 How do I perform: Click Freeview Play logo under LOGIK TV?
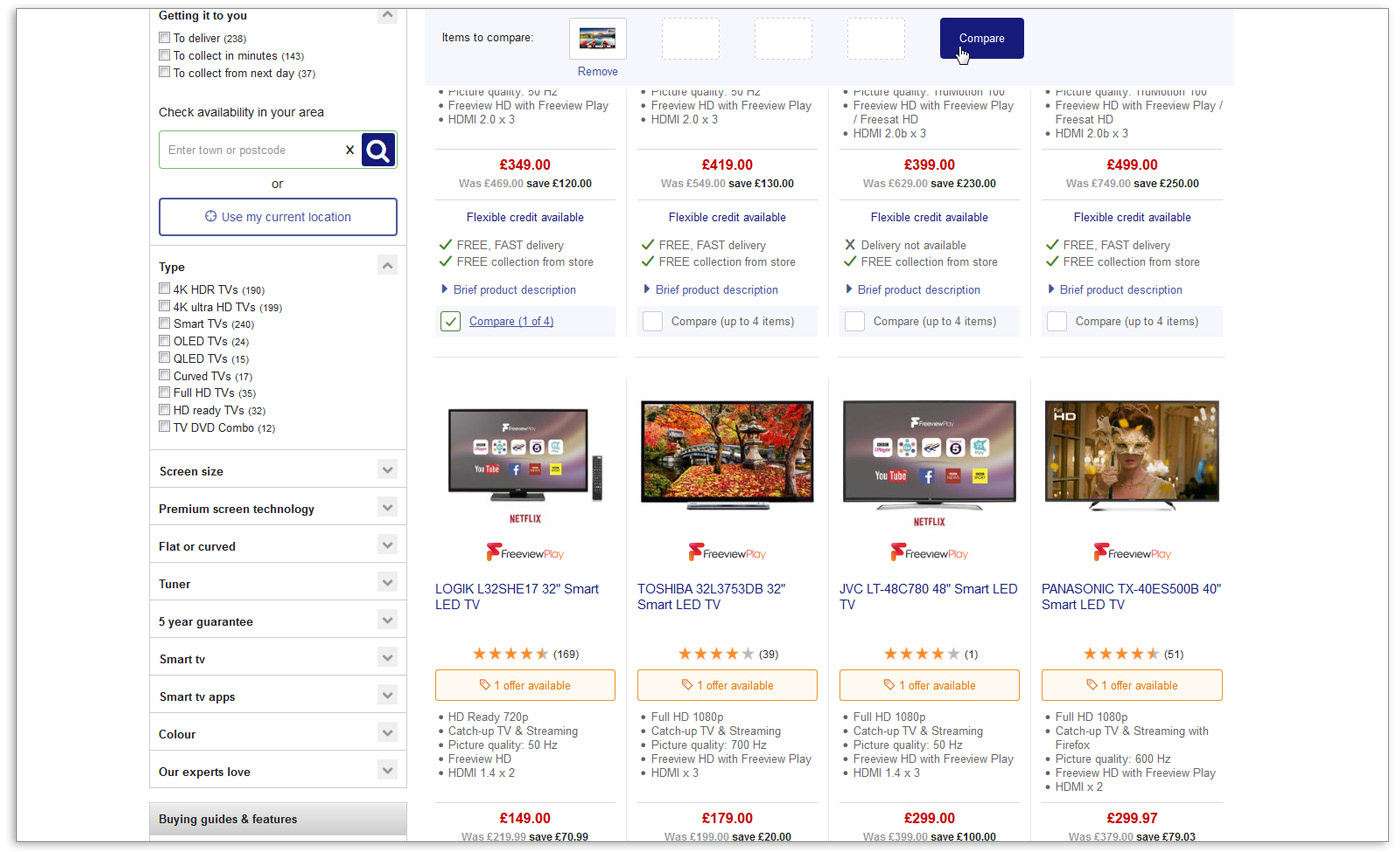pyautogui.click(x=525, y=552)
